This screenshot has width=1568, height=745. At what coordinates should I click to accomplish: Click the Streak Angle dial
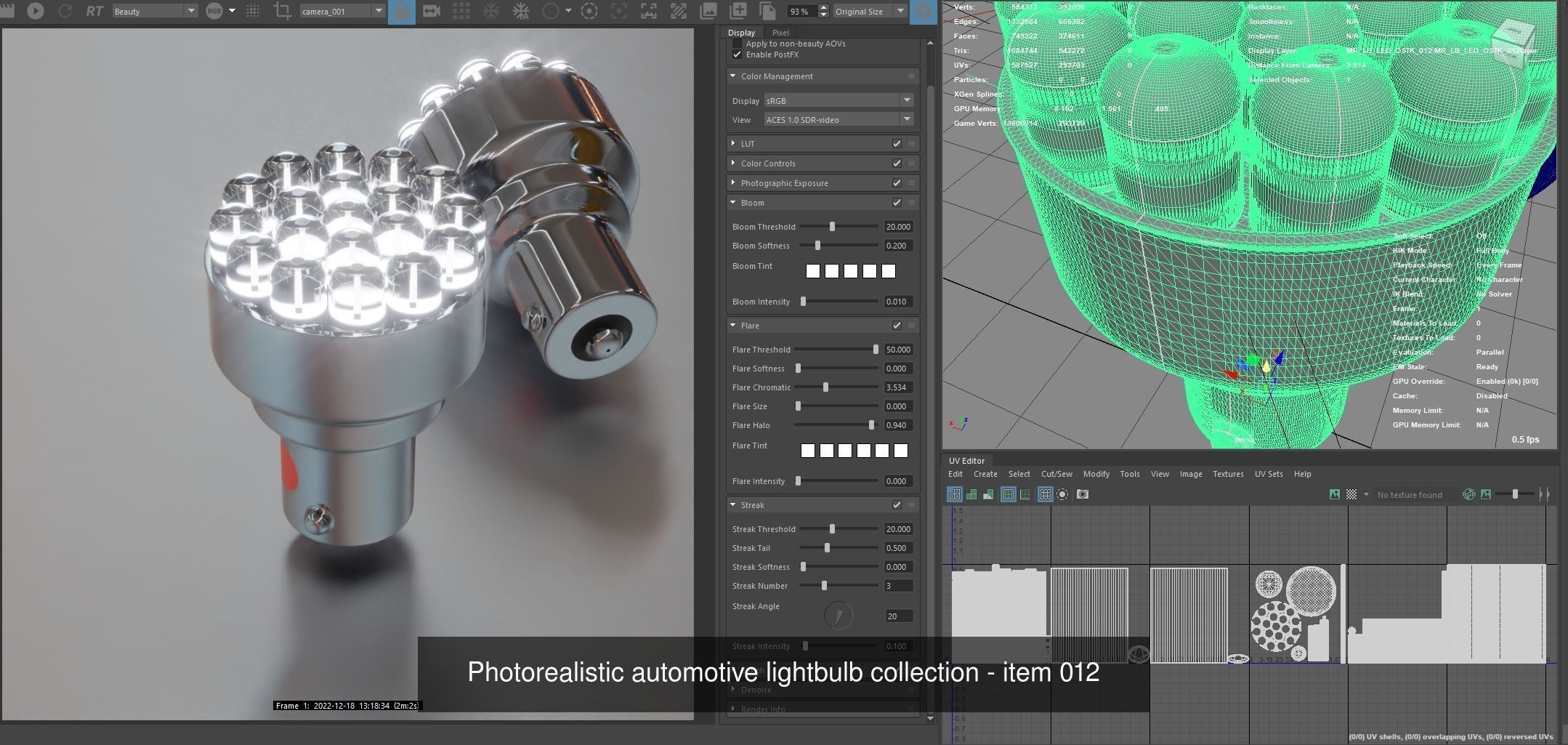click(x=838, y=616)
